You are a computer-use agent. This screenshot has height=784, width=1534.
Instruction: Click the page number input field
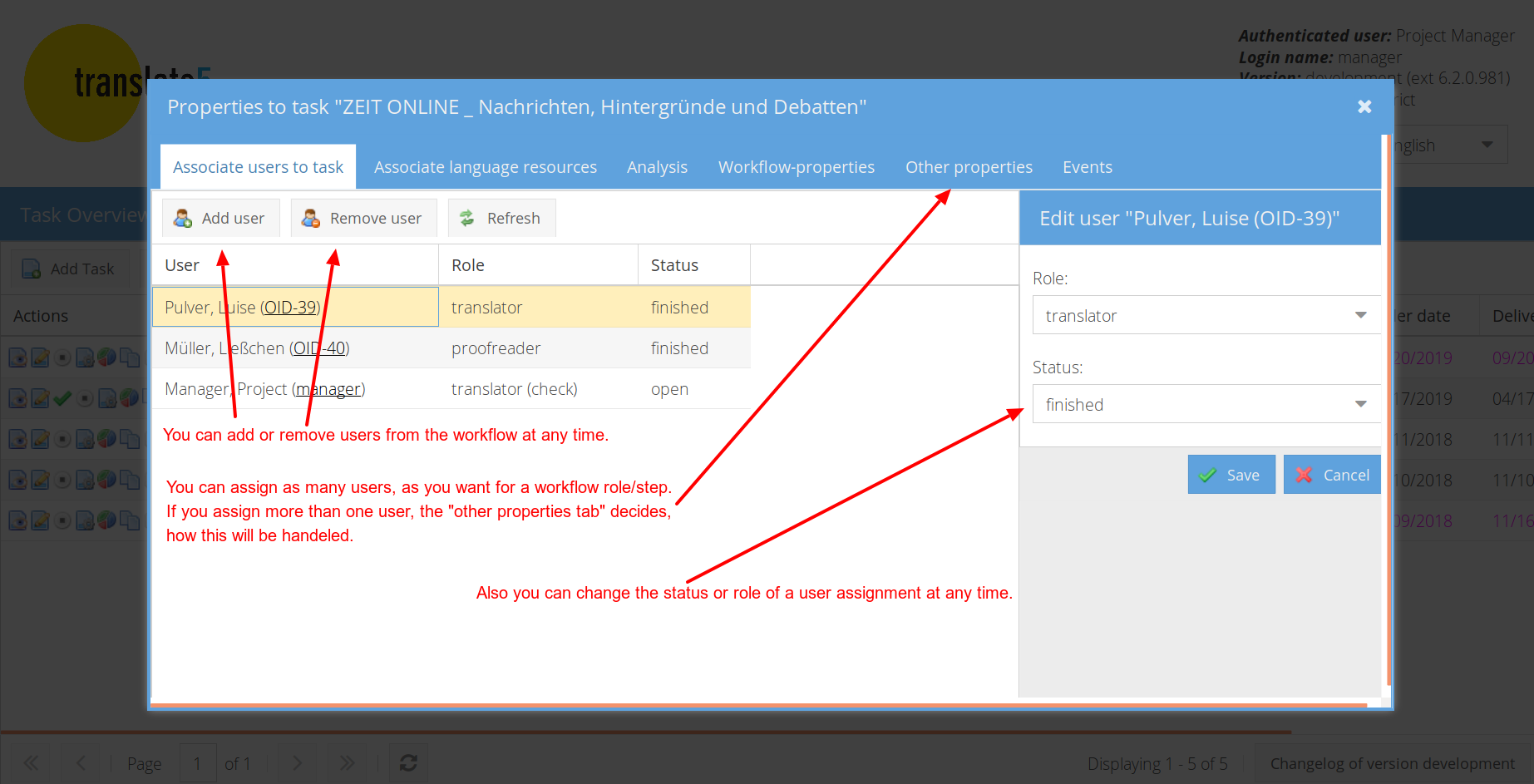[x=198, y=762]
